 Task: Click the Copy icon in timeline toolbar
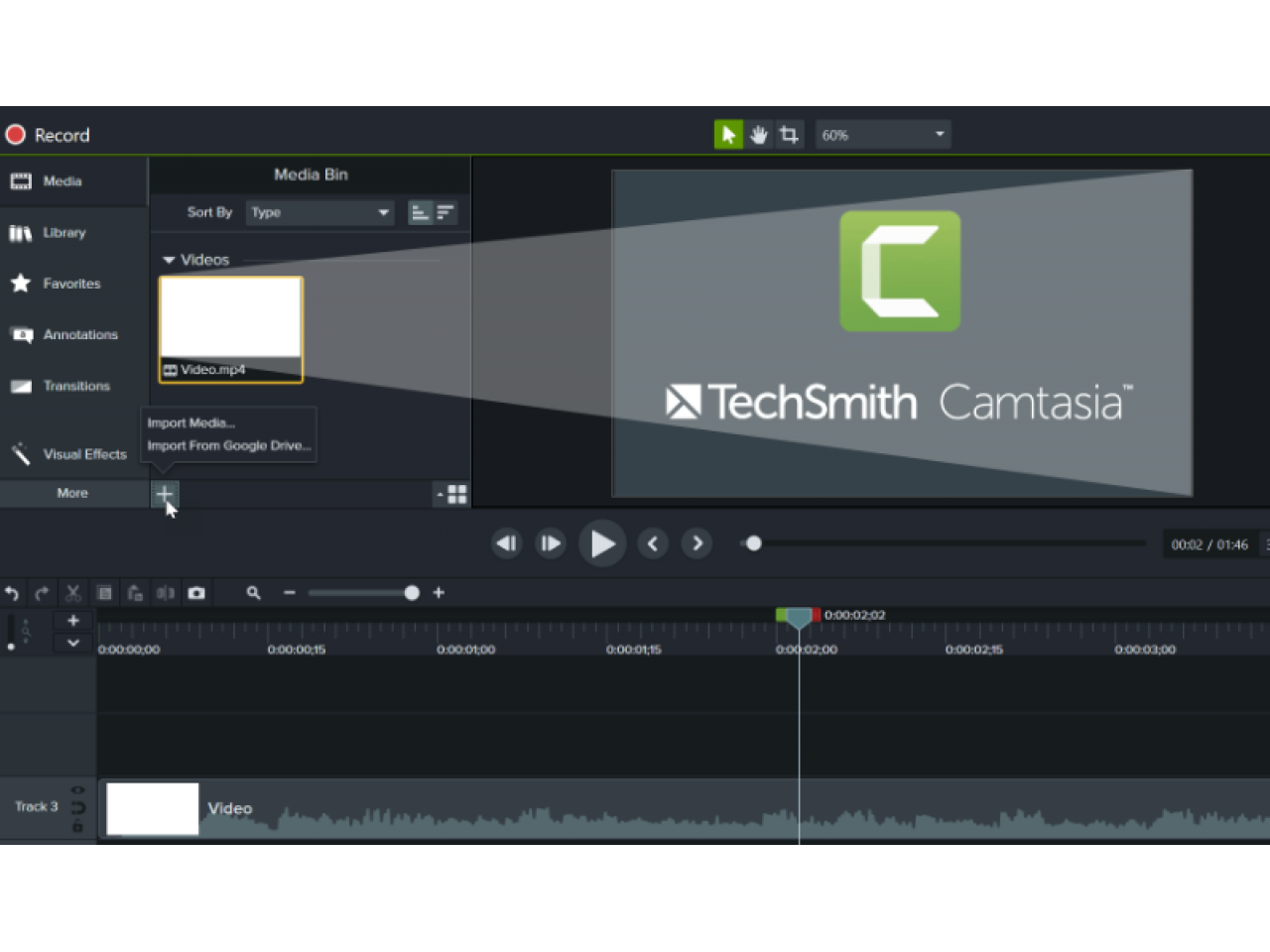click(x=104, y=593)
